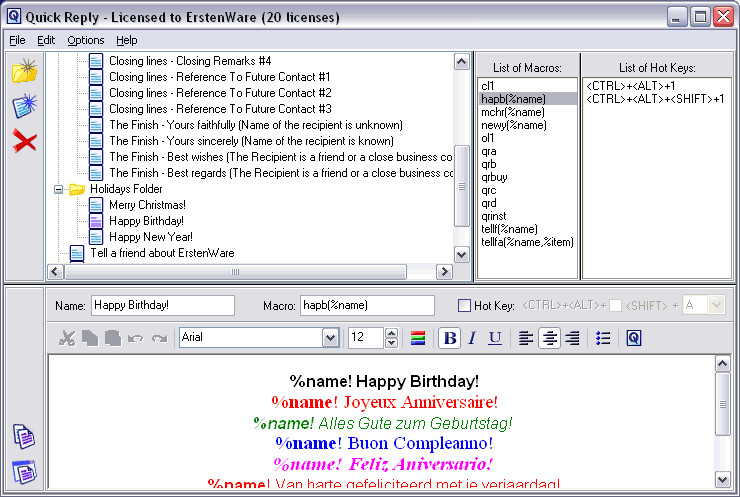Enable the Hot Key checkbox
The image size is (740, 497).
point(464,306)
